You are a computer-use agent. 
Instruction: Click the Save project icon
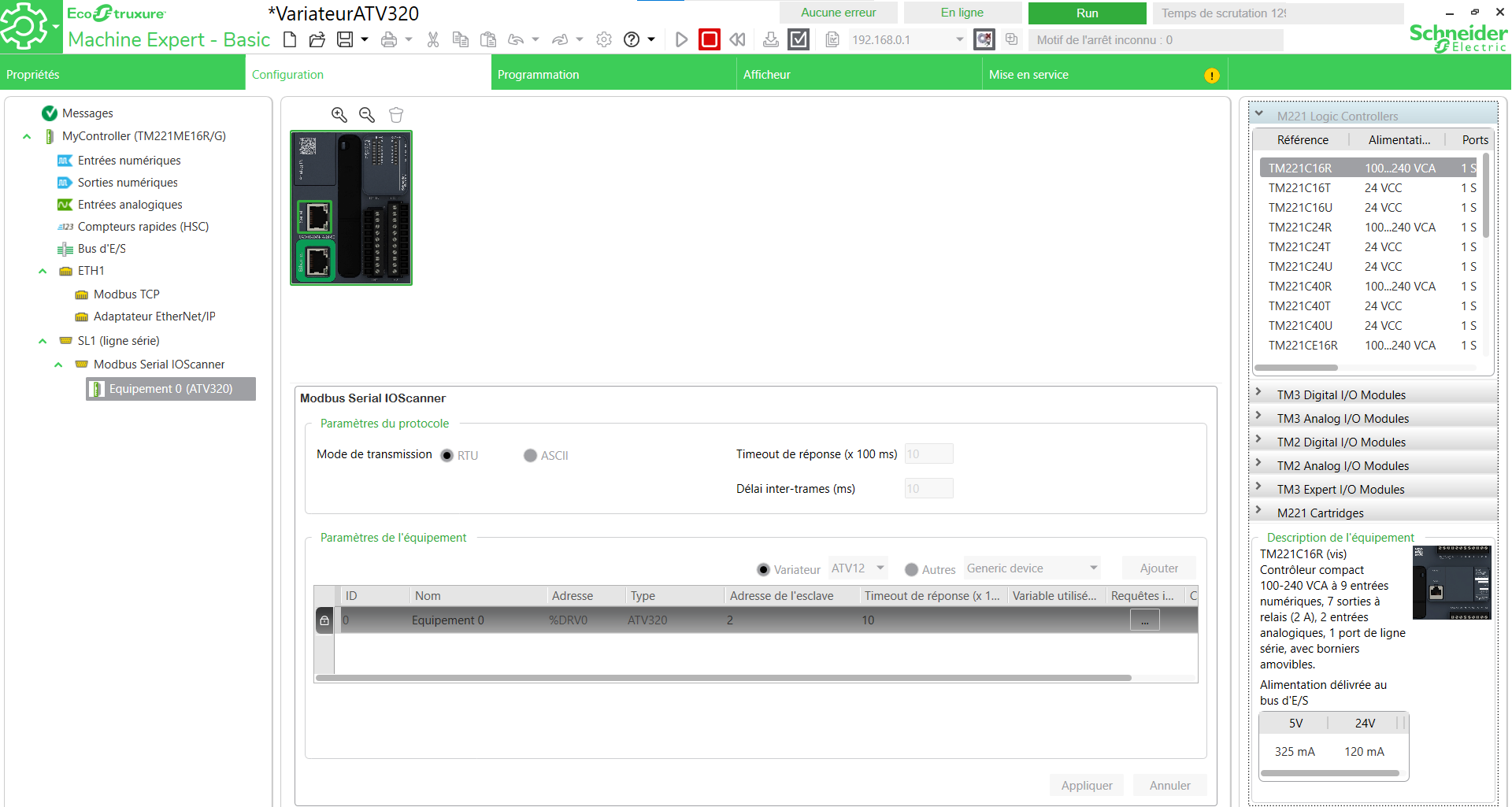(x=345, y=39)
